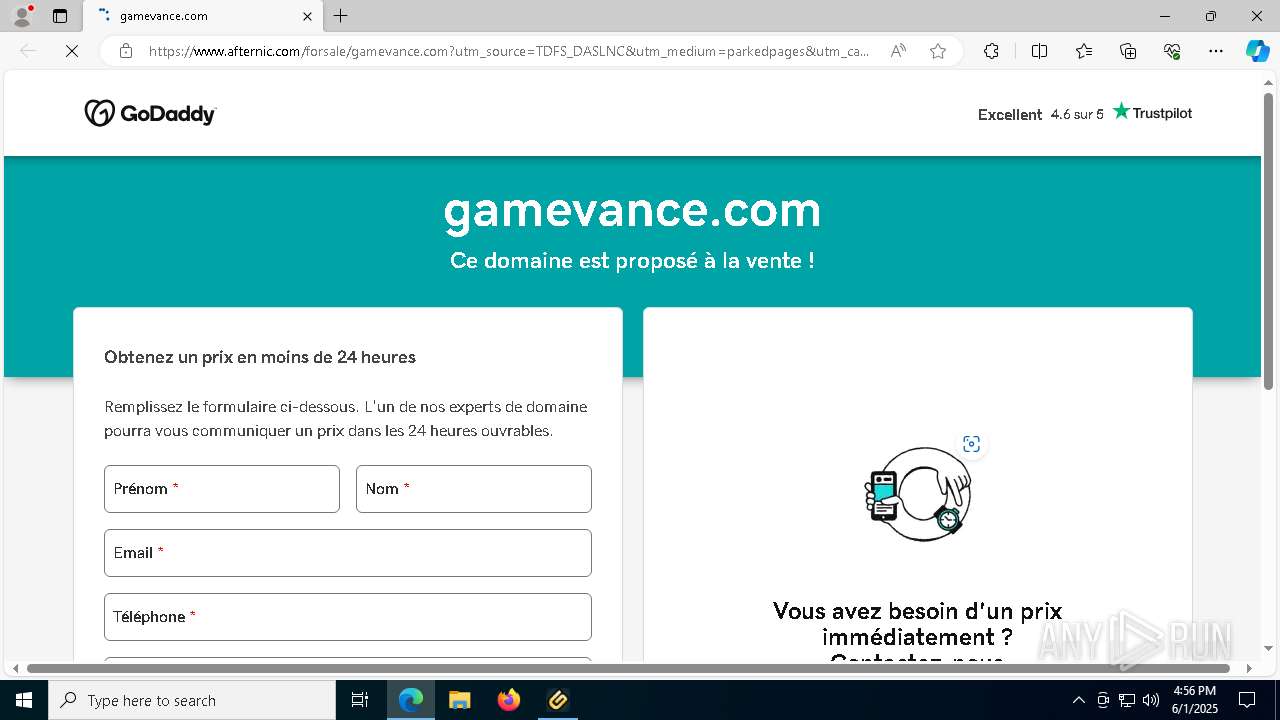Screen dimensions: 1280x720
Task: Open the volume control tray icon
Action: click(x=1151, y=700)
